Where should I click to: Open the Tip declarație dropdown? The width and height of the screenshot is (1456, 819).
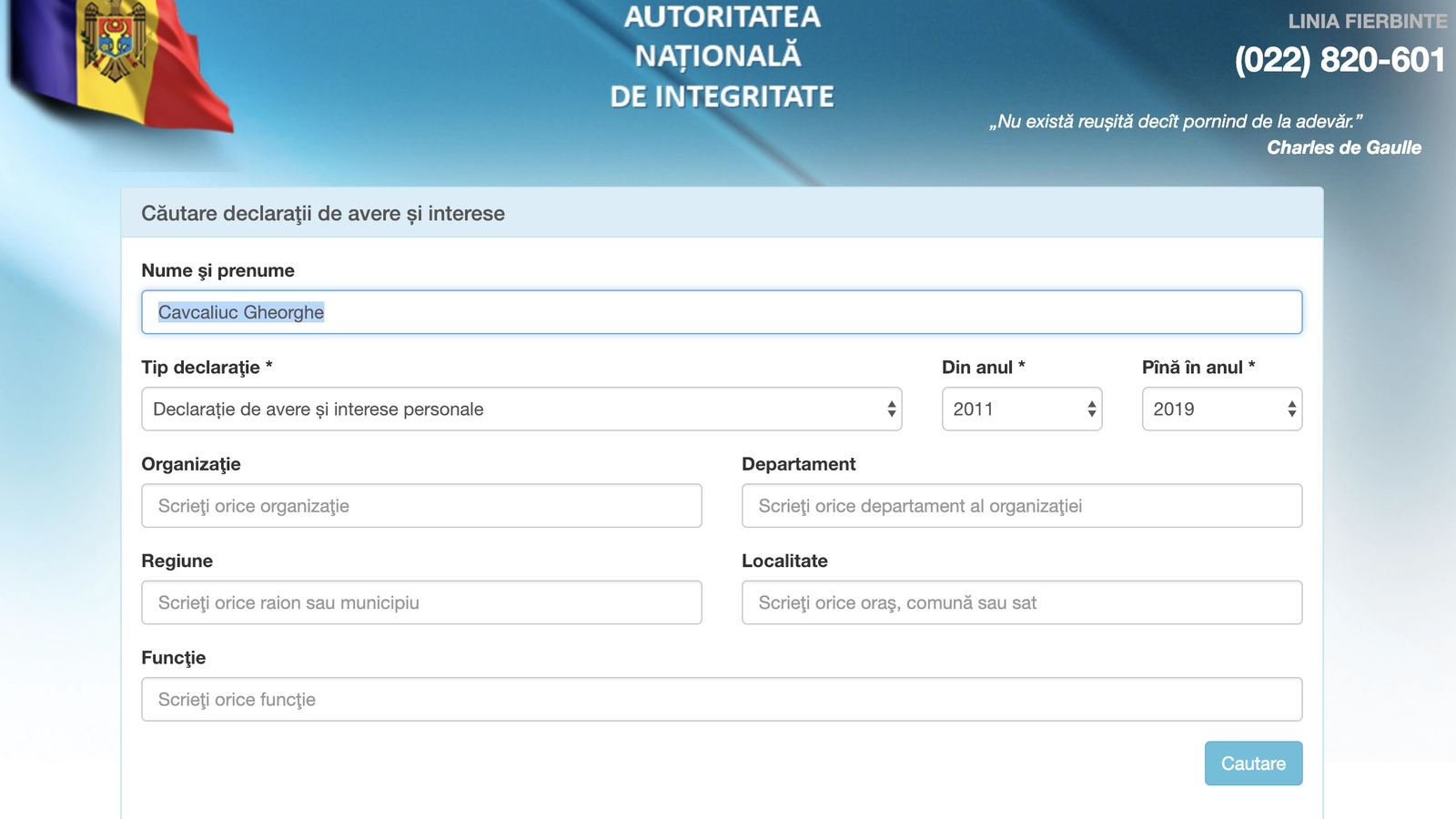[x=521, y=409]
